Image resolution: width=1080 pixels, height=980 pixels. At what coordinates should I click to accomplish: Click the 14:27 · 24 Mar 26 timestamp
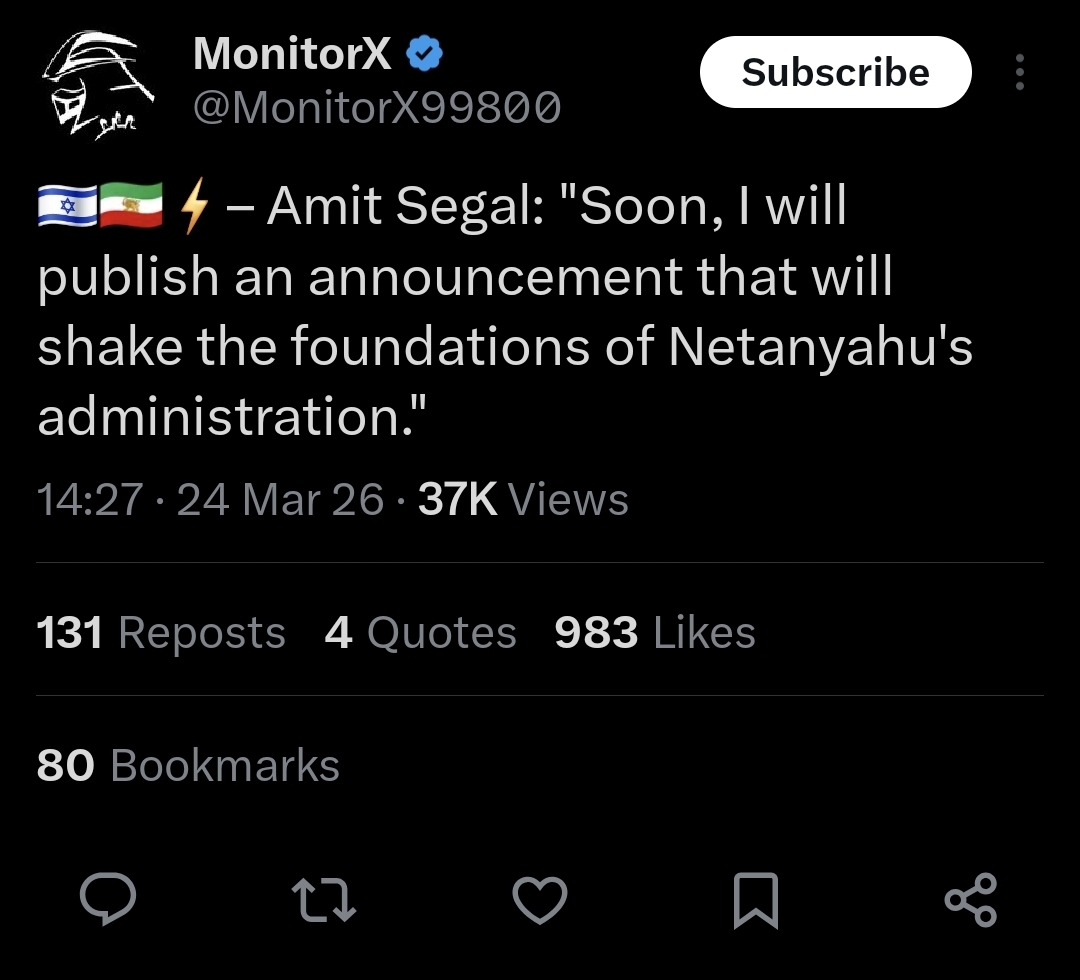[210, 499]
